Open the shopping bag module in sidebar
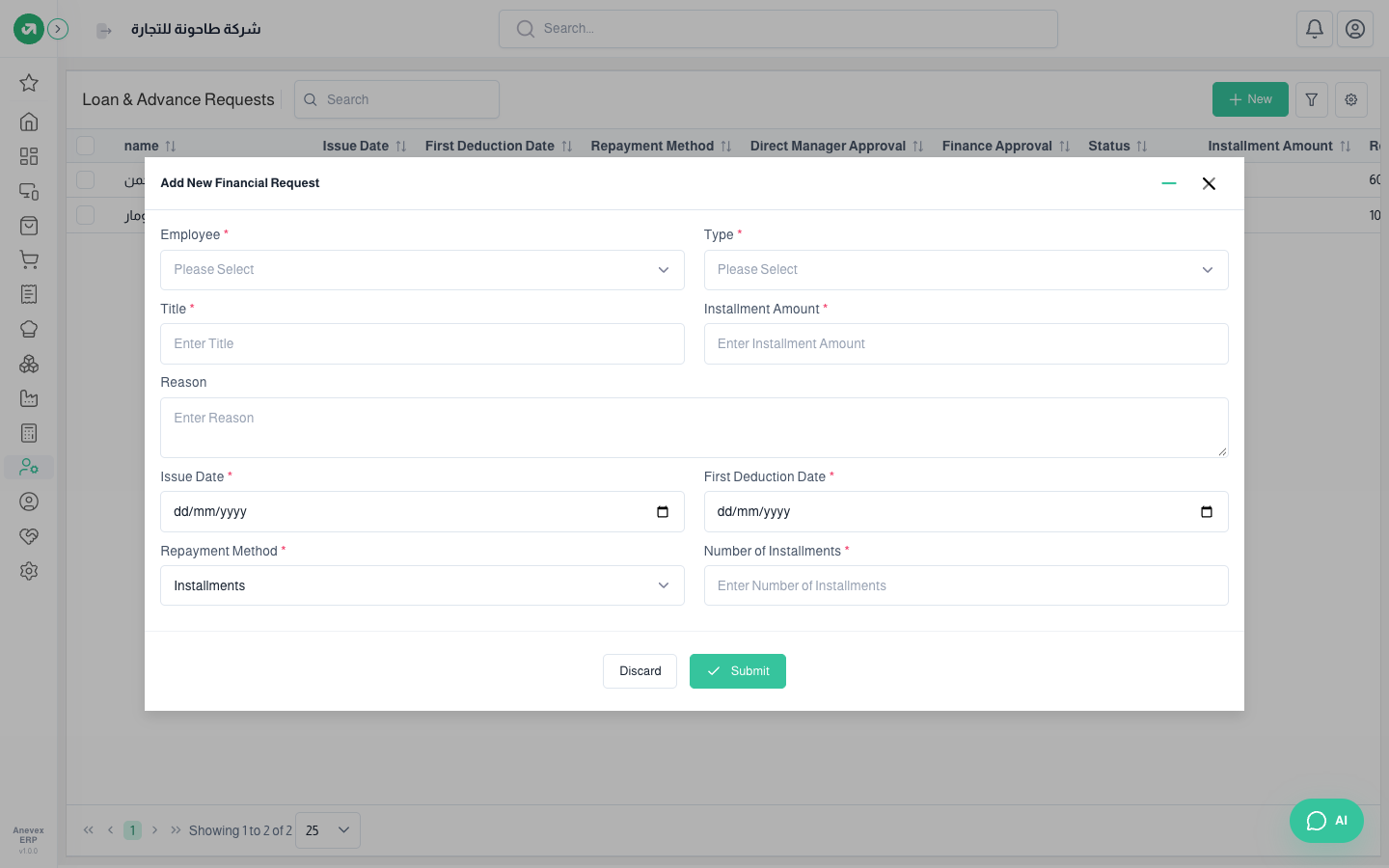1389x868 pixels. [x=29, y=226]
